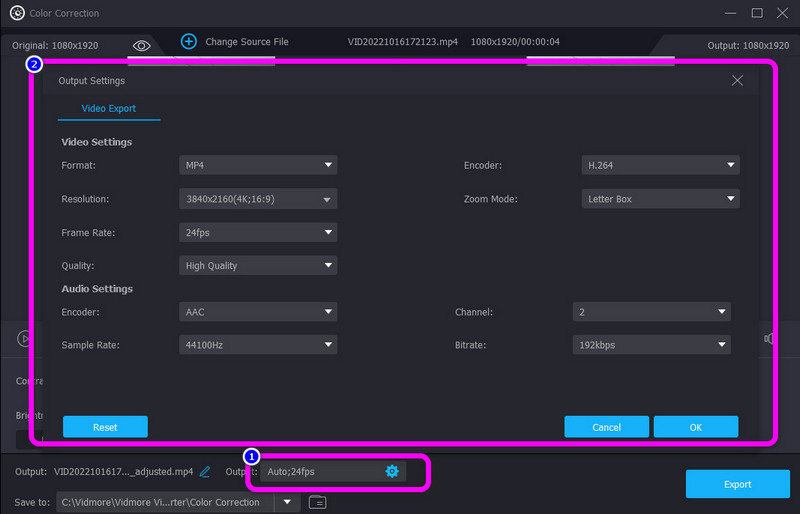Click the blue Export button

(x=737, y=484)
